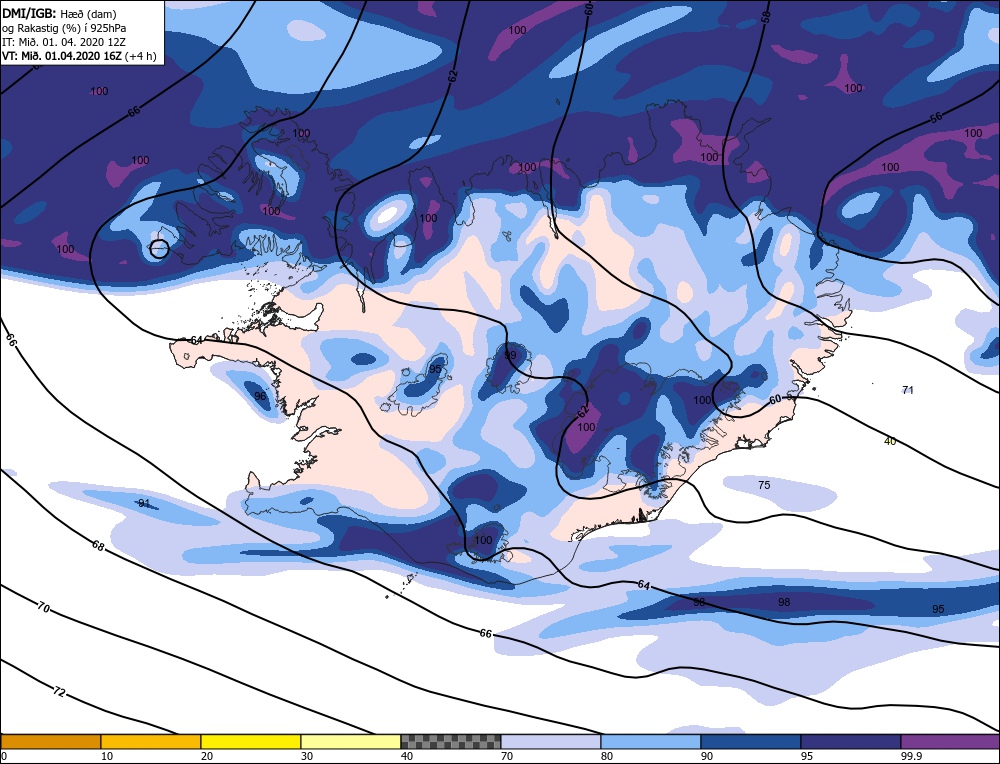Screen dimensions: 1000x764
Task: Click the gray checkered 40–70 legend swatch
Action: (451, 741)
